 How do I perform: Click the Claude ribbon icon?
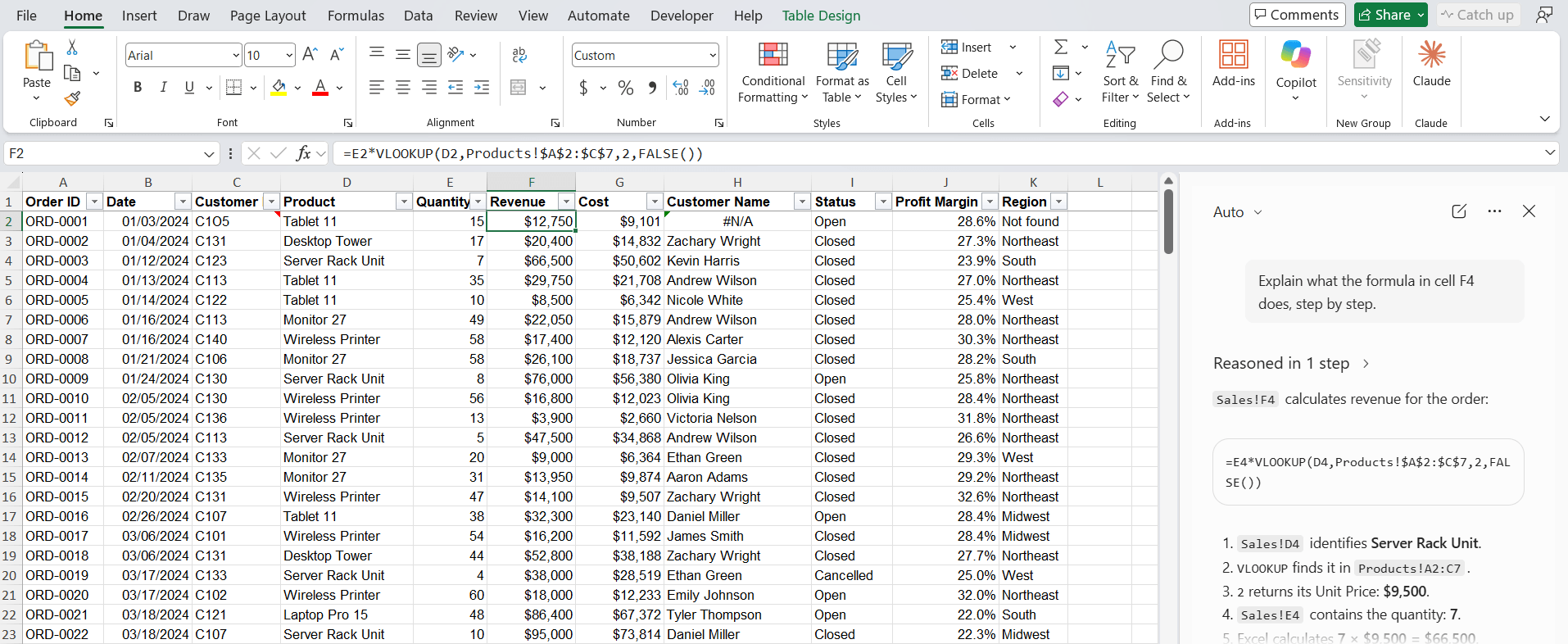1431,64
